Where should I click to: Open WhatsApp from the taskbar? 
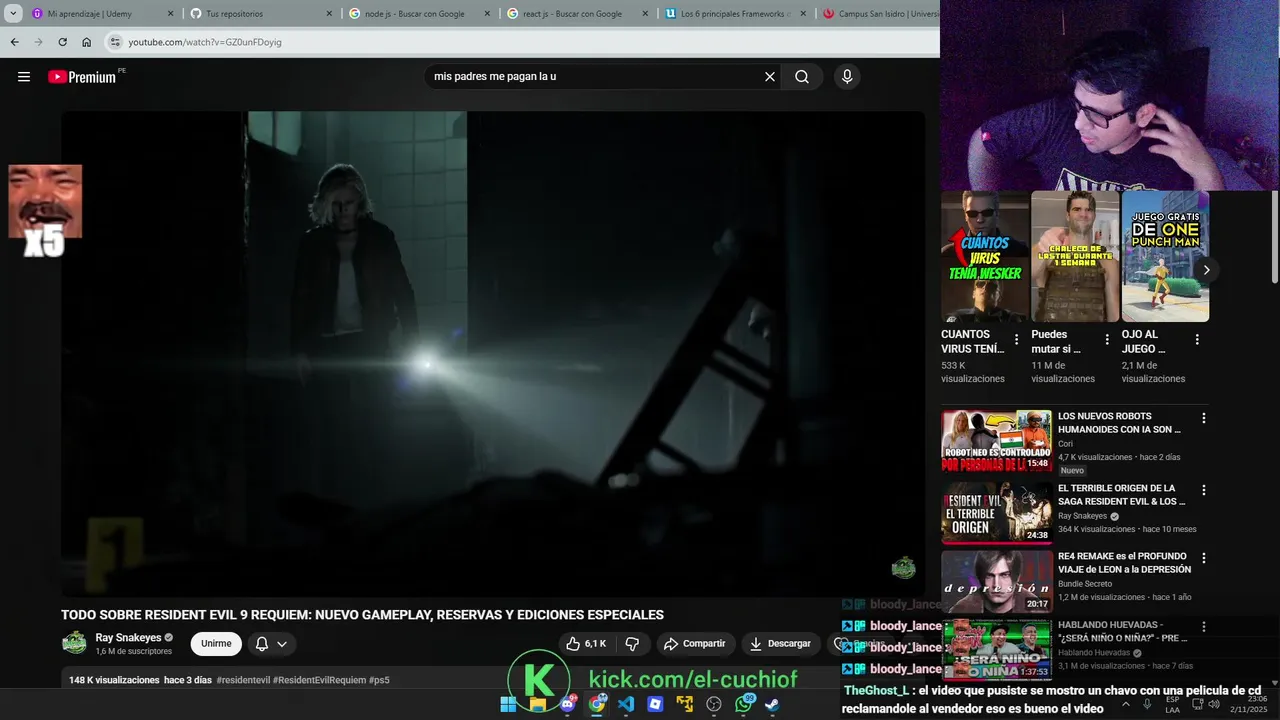coord(743,704)
